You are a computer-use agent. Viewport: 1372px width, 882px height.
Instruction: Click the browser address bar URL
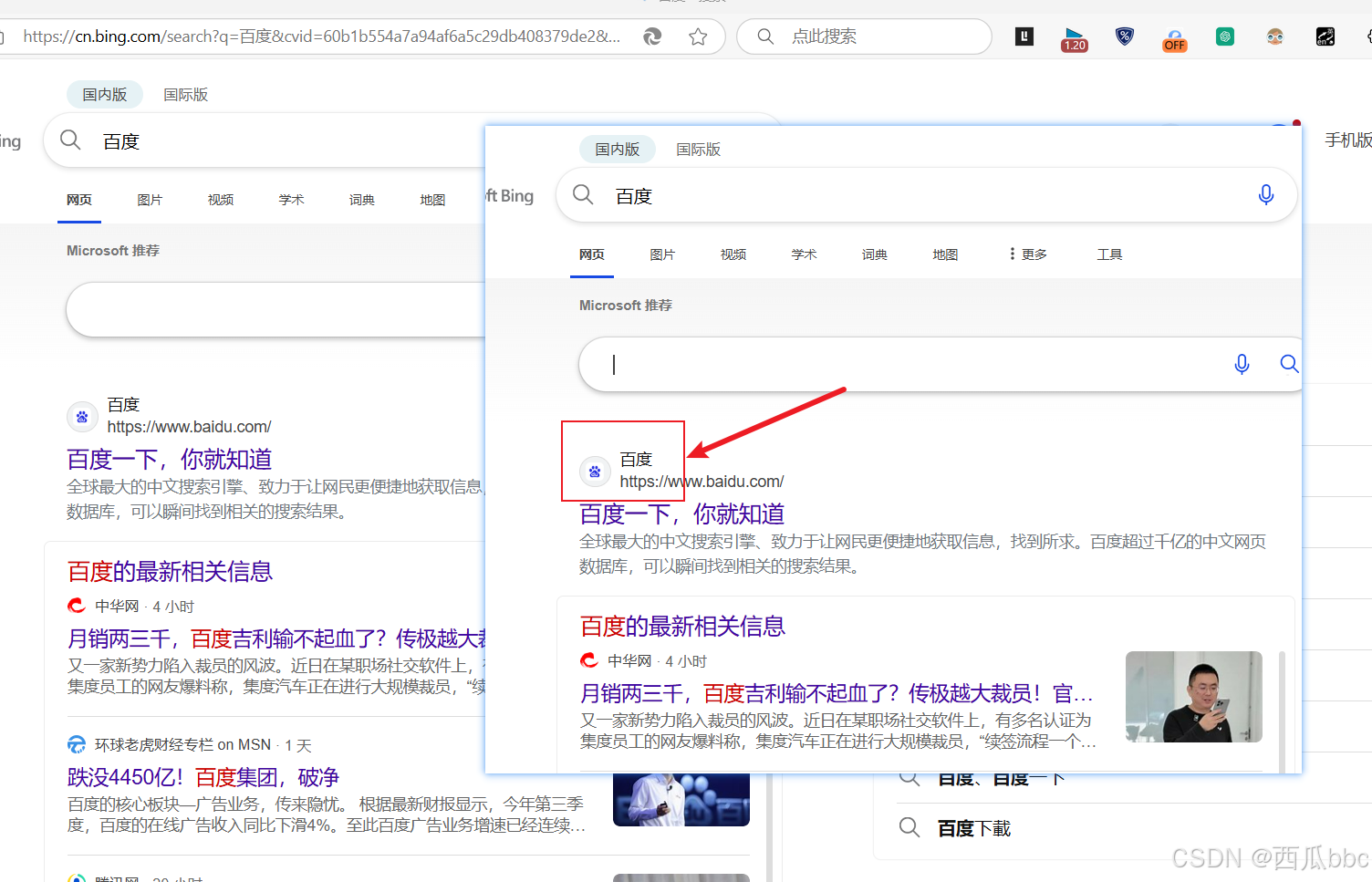(321, 36)
